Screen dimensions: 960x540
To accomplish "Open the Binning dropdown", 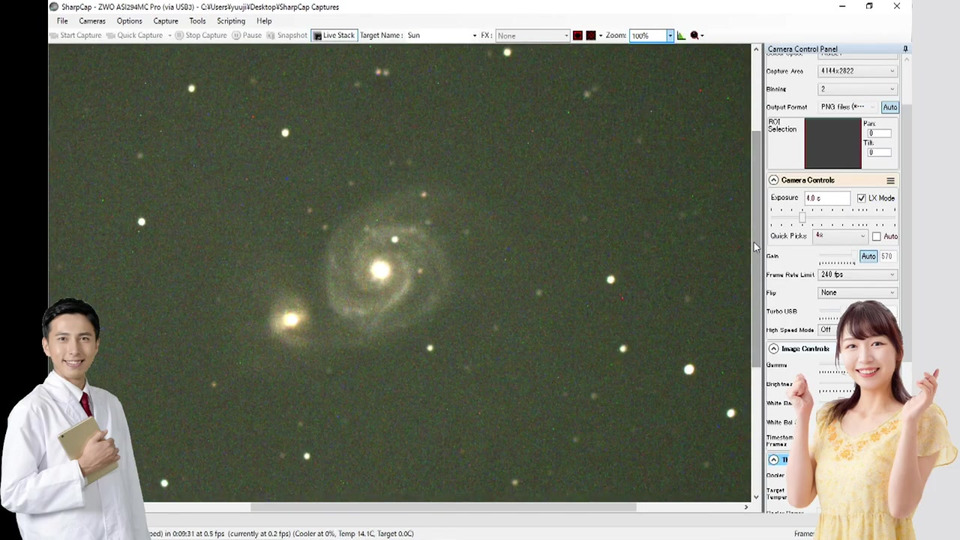I will click(858, 89).
